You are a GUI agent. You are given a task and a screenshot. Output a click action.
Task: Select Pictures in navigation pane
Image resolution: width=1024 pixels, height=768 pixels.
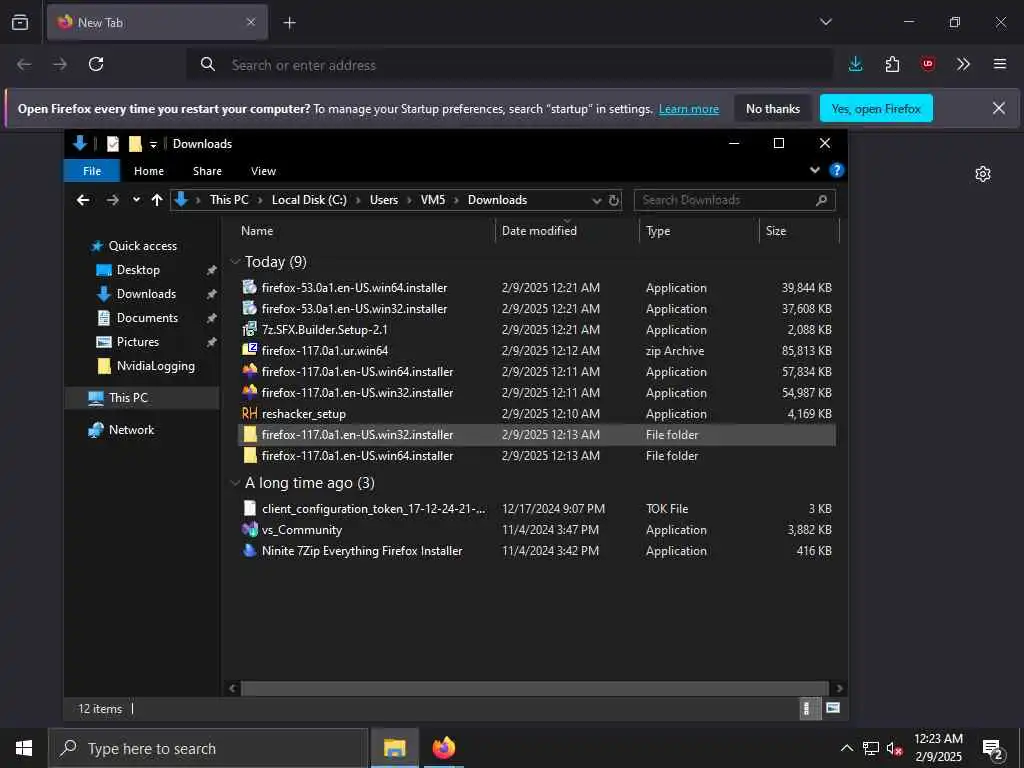[x=137, y=342]
